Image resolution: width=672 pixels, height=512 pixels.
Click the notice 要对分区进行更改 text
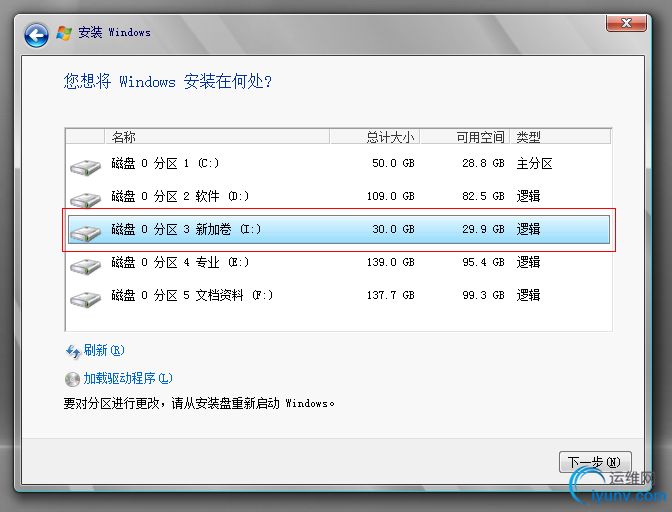click(198, 403)
